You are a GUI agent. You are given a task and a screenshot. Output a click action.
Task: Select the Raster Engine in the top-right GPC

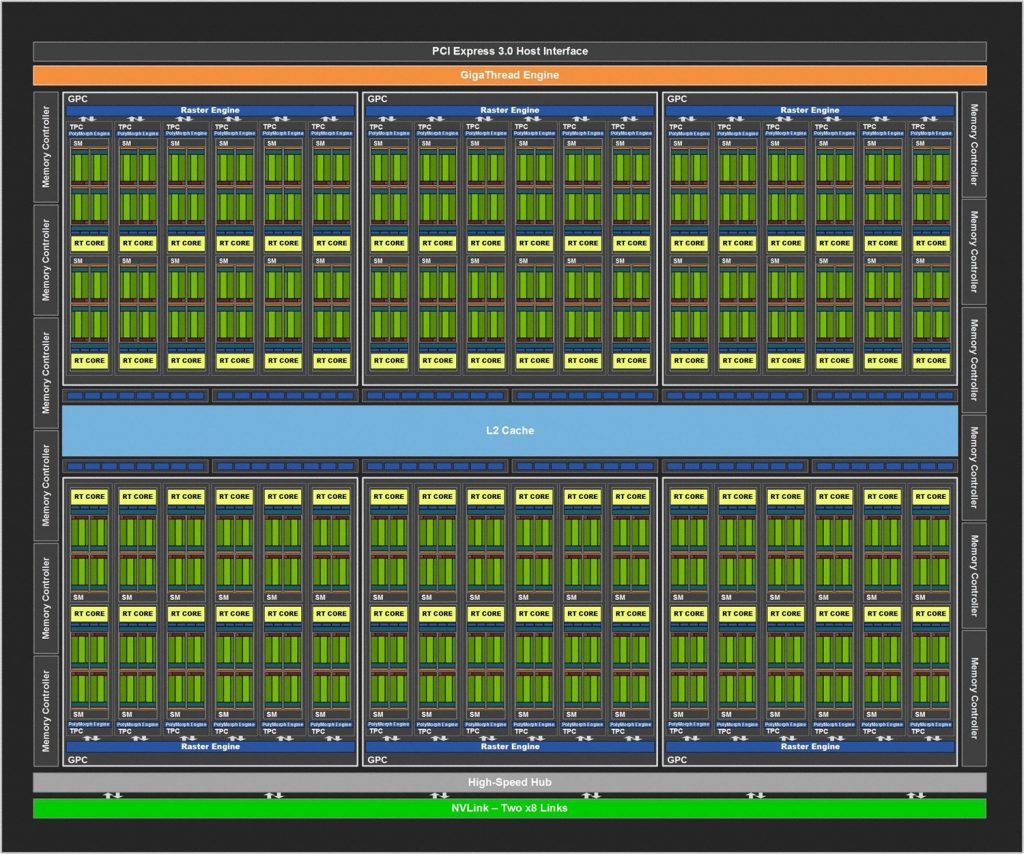point(810,110)
